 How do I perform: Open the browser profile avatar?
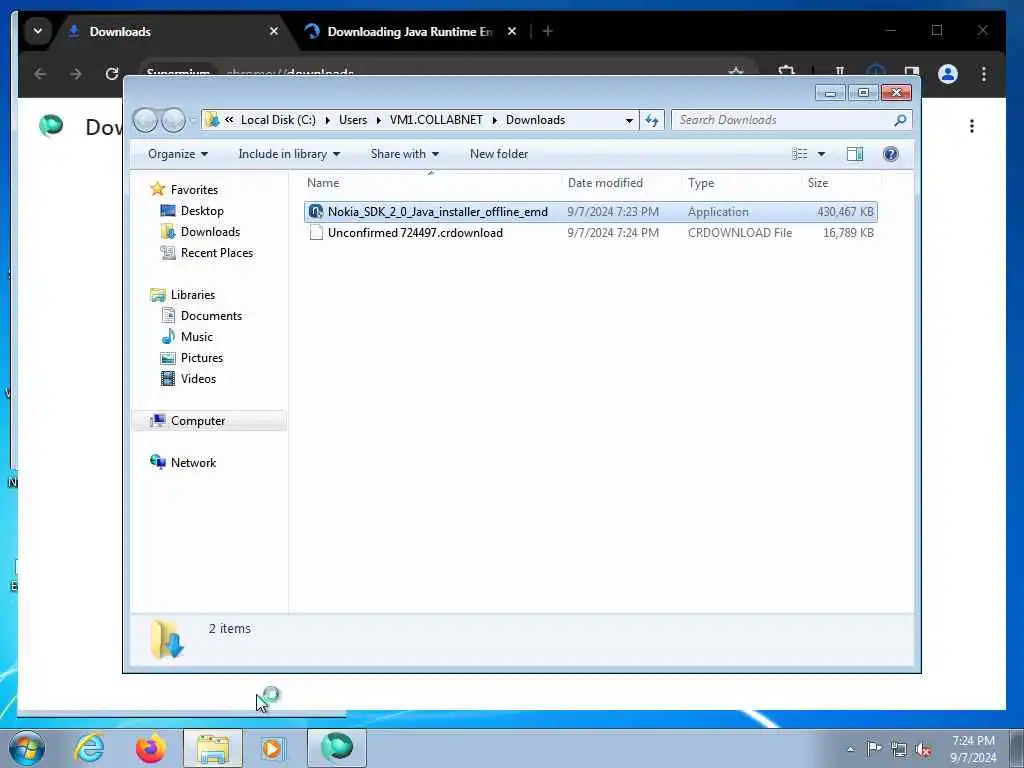click(x=948, y=74)
